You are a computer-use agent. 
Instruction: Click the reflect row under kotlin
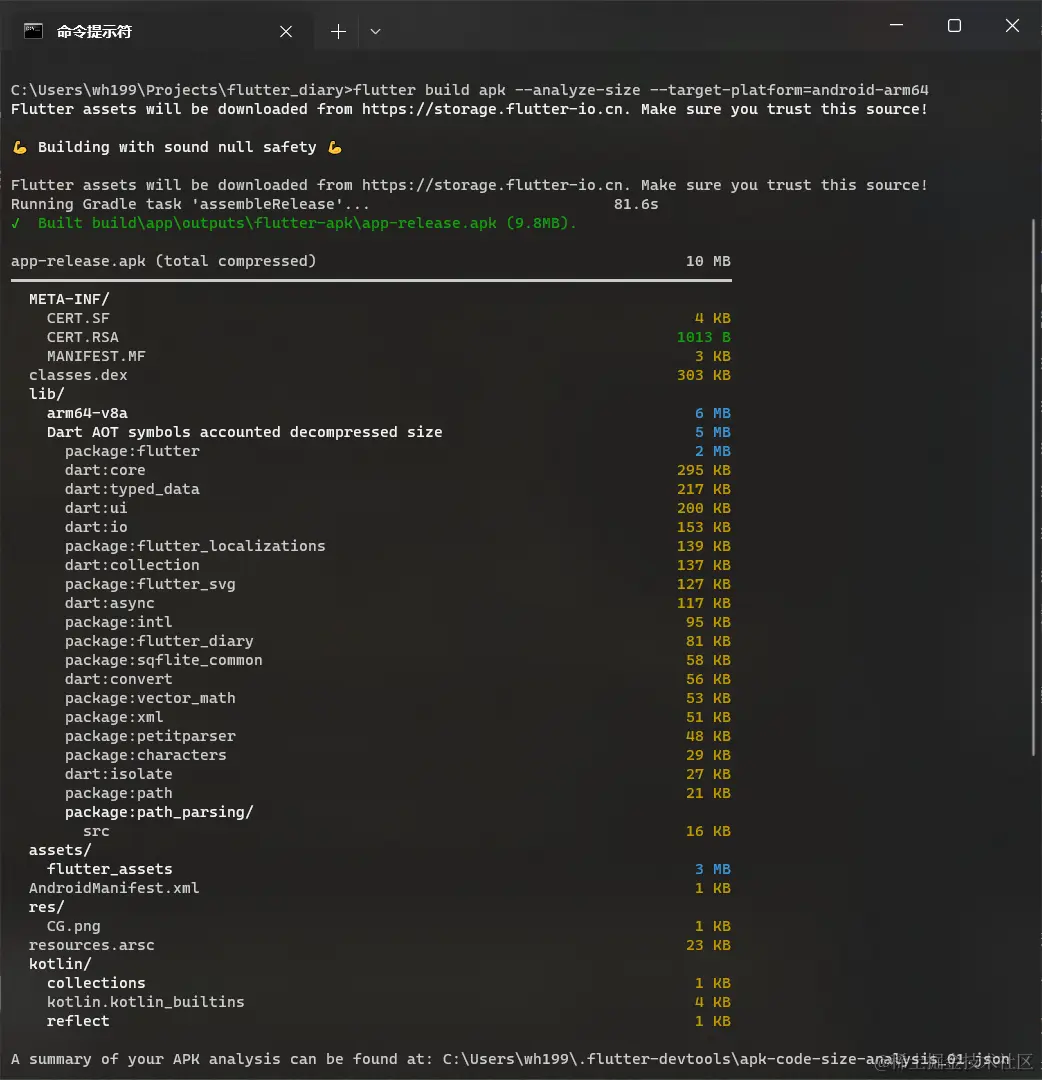tap(388, 1021)
